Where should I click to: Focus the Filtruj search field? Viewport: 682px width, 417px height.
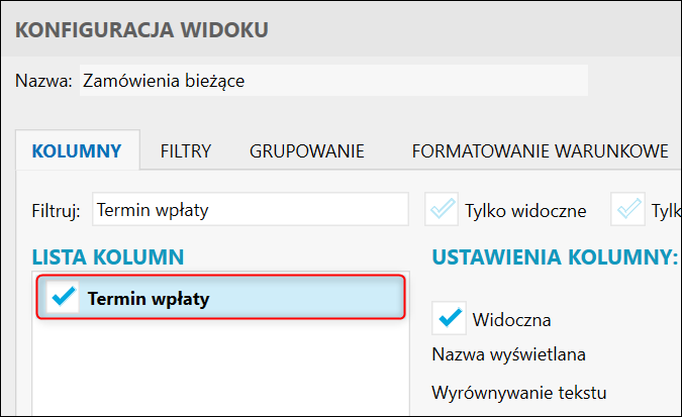250,210
